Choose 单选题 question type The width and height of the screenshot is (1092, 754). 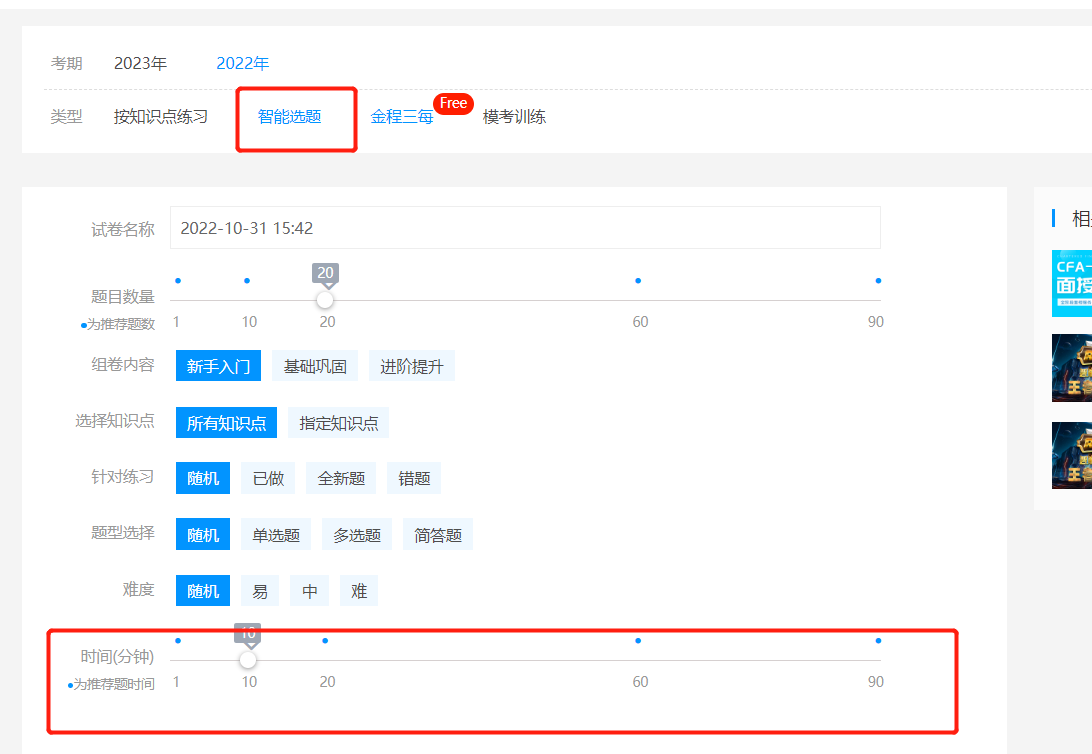(276, 535)
